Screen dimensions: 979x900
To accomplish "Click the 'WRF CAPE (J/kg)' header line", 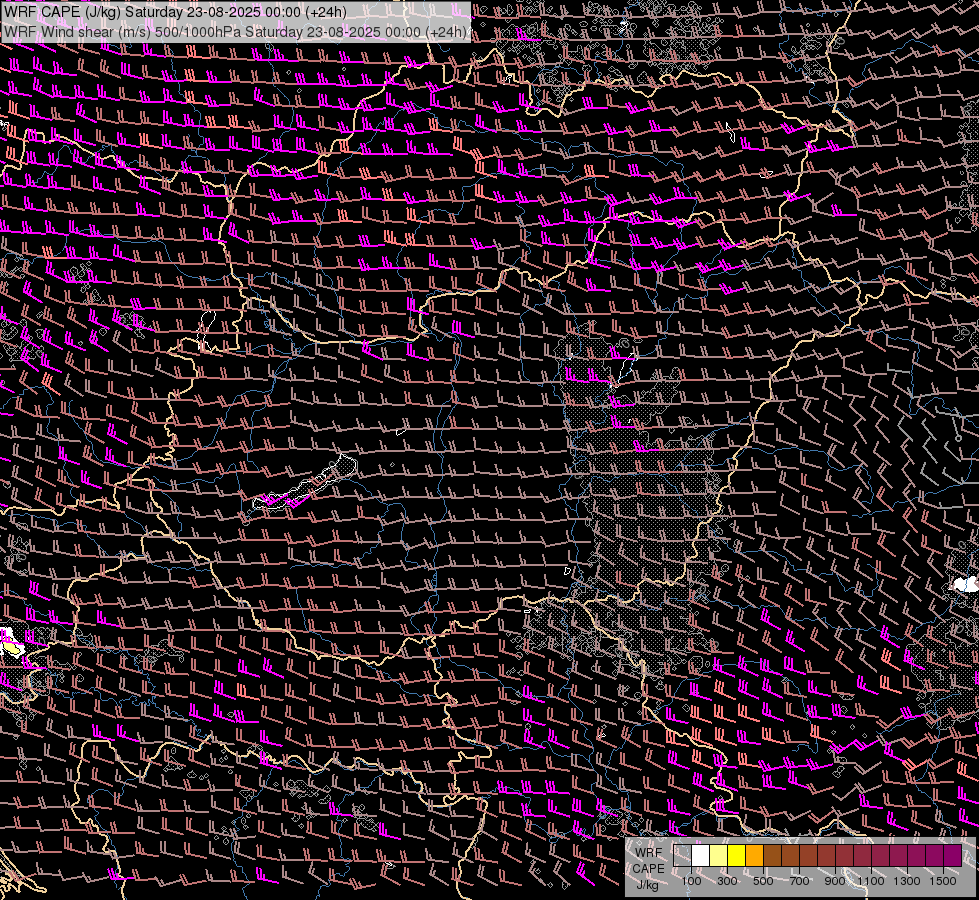I will click(x=175, y=12).
